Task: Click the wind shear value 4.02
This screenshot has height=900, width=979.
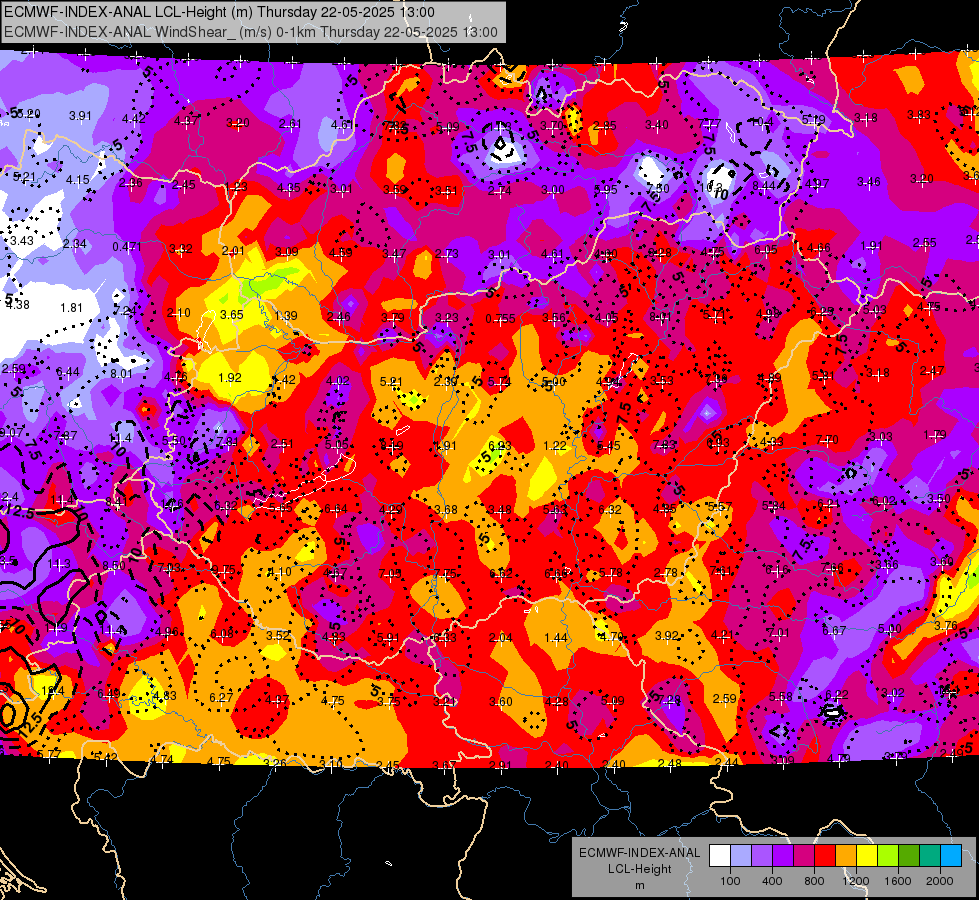Action: point(338,380)
